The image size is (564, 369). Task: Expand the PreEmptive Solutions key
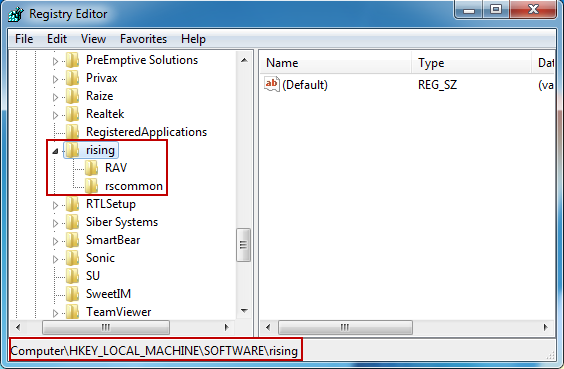[55, 62]
